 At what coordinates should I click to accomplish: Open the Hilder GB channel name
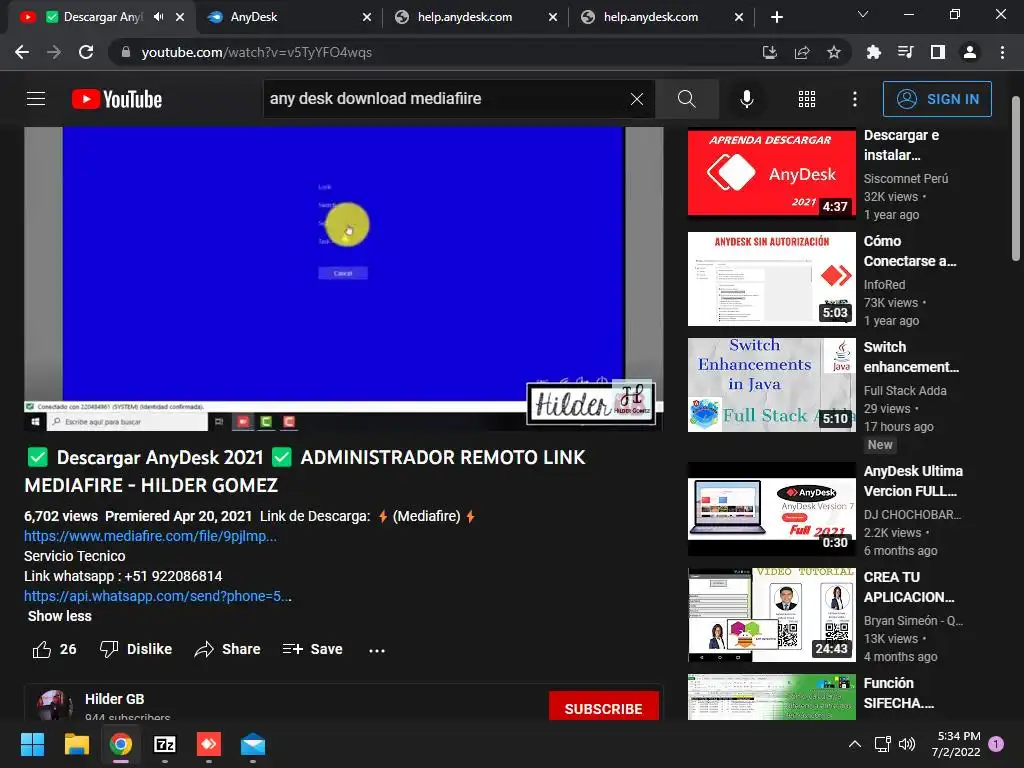click(114, 699)
